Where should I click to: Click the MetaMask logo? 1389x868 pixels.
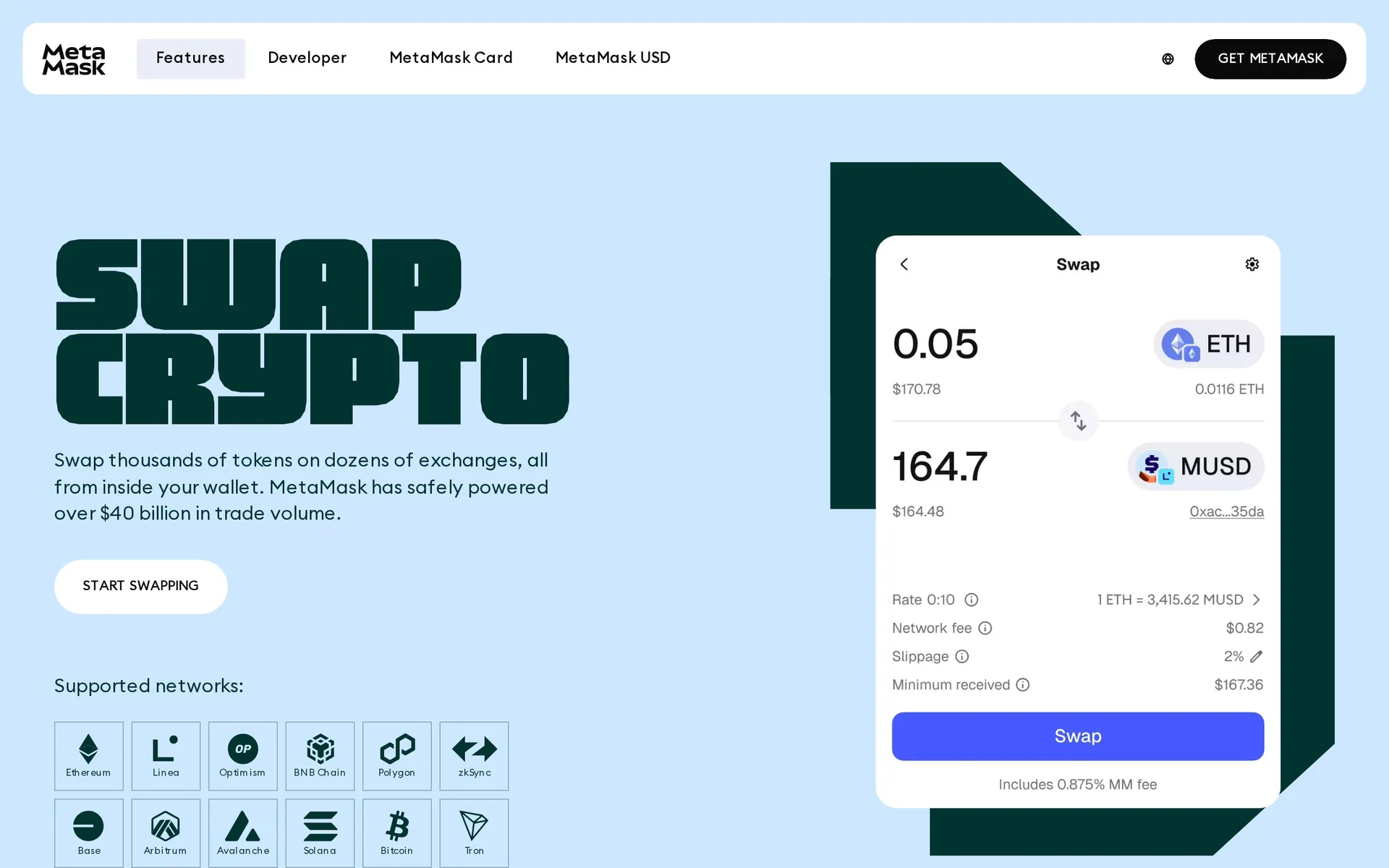pos(74,59)
